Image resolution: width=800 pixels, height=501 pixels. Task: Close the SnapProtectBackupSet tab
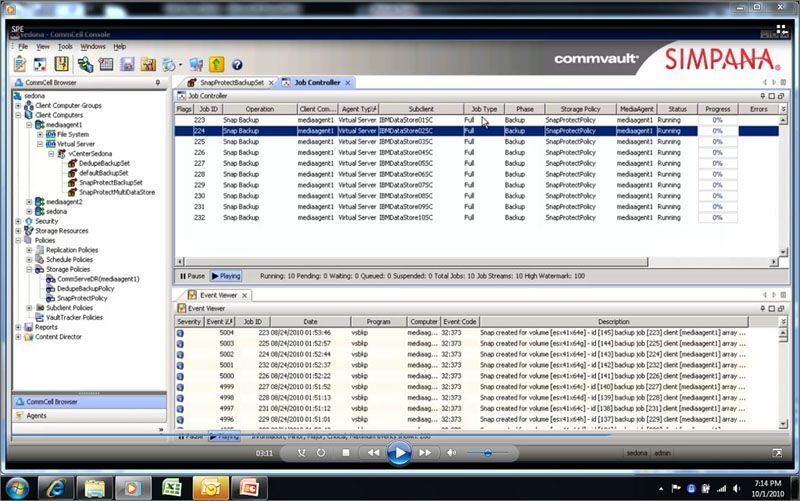(271, 83)
